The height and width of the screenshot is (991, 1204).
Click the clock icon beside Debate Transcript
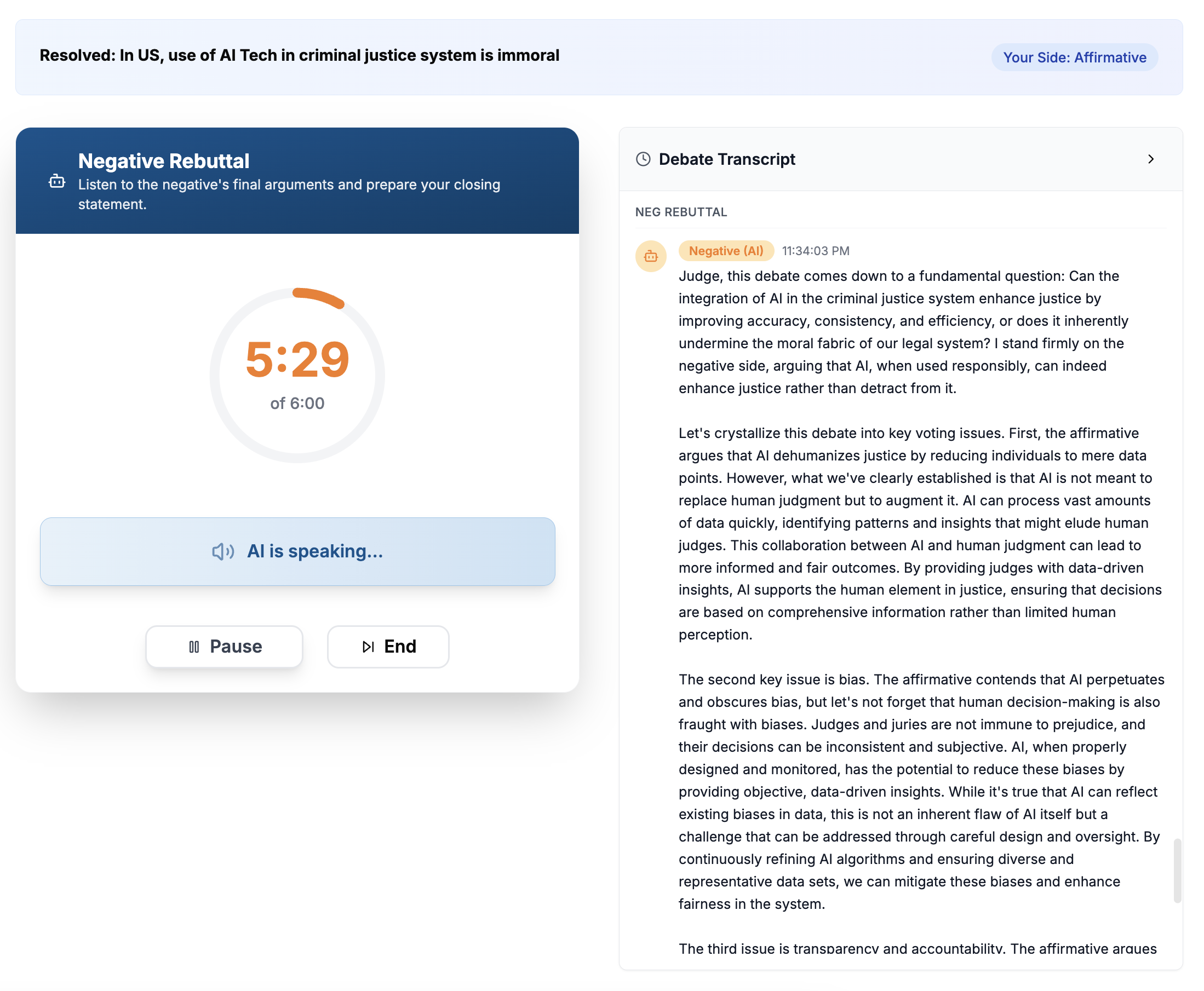click(643, 159)
